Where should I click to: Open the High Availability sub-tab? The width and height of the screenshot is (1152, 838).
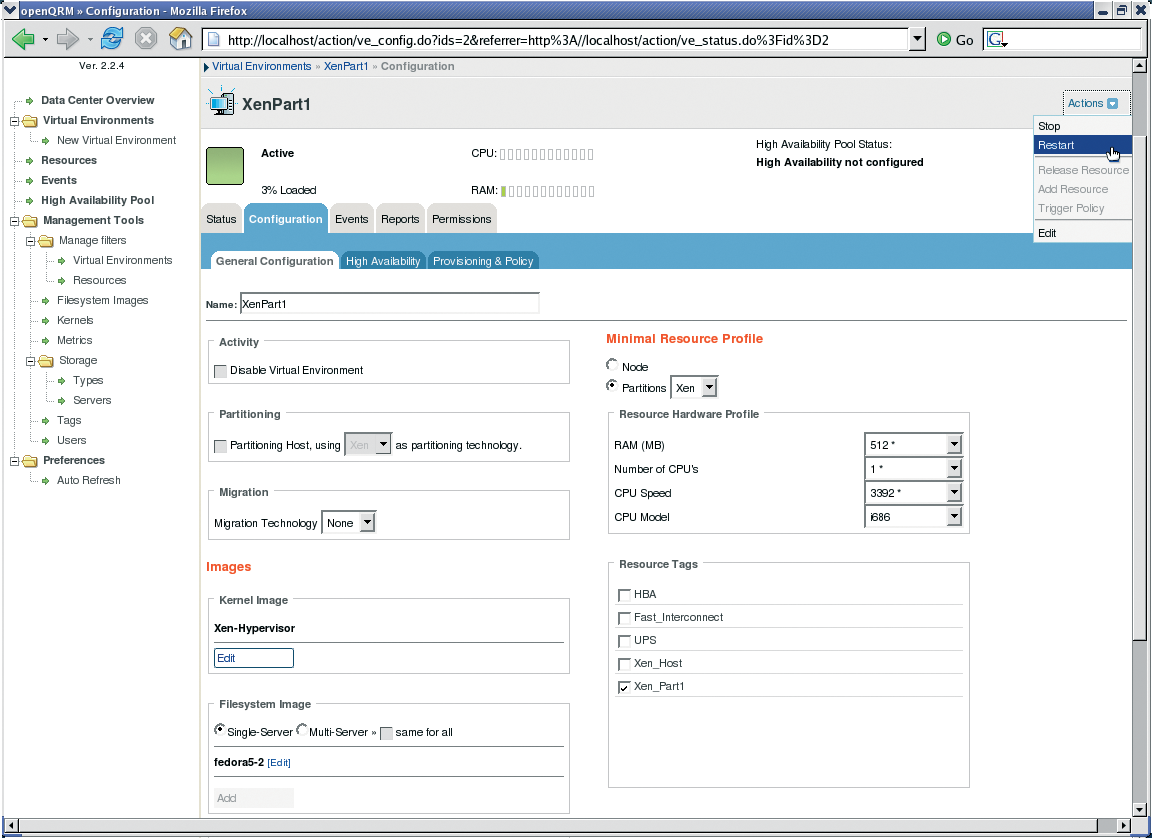[383, 261]
